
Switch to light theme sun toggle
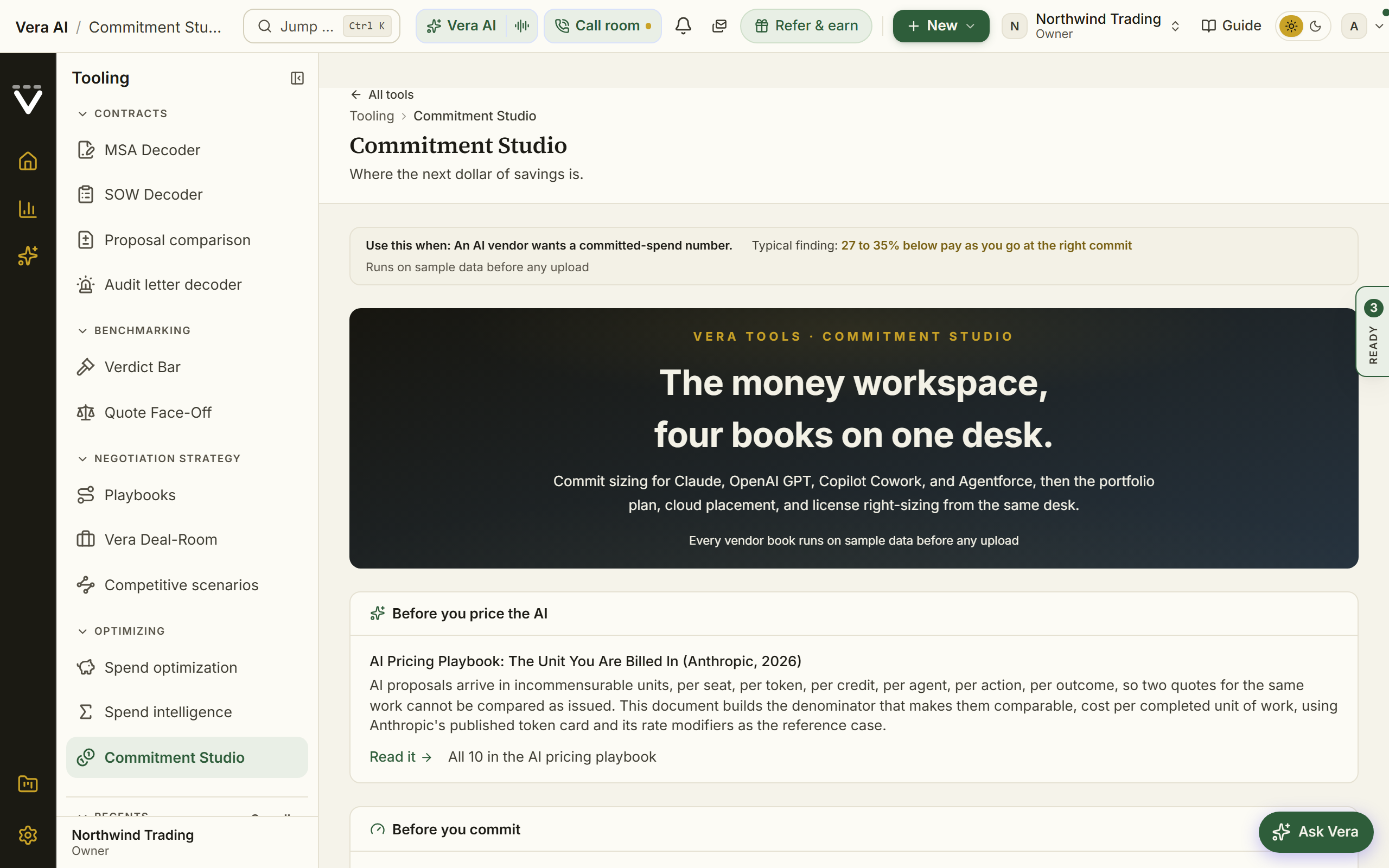coord(1291,26)
